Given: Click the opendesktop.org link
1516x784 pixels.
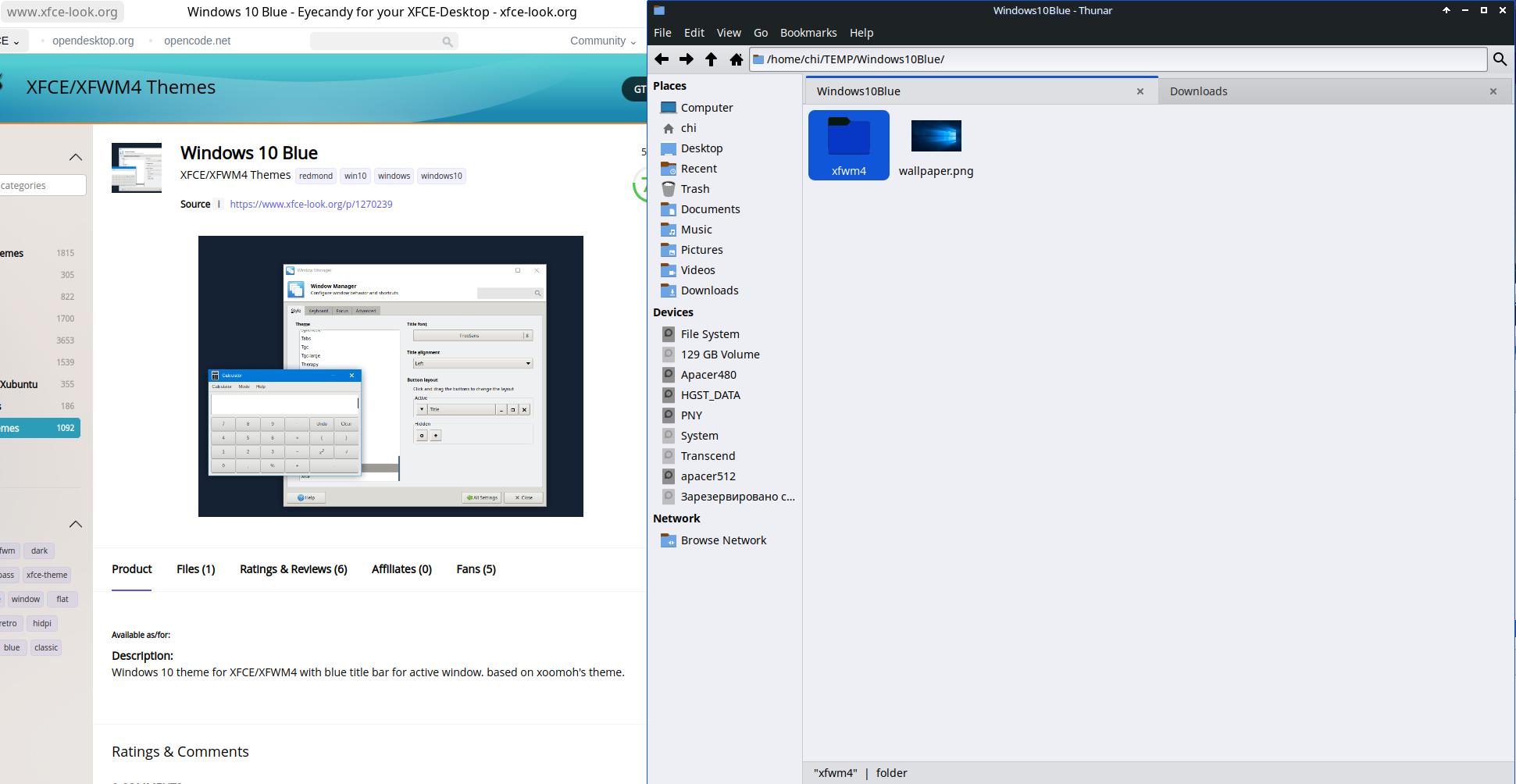Looking at the screenshot, I should [x=93, y=41].
